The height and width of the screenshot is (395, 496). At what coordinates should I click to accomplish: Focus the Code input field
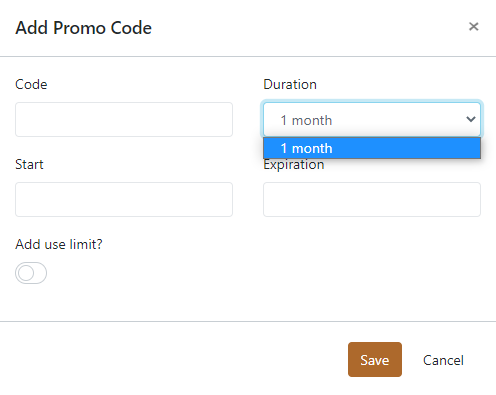(124, 119)
